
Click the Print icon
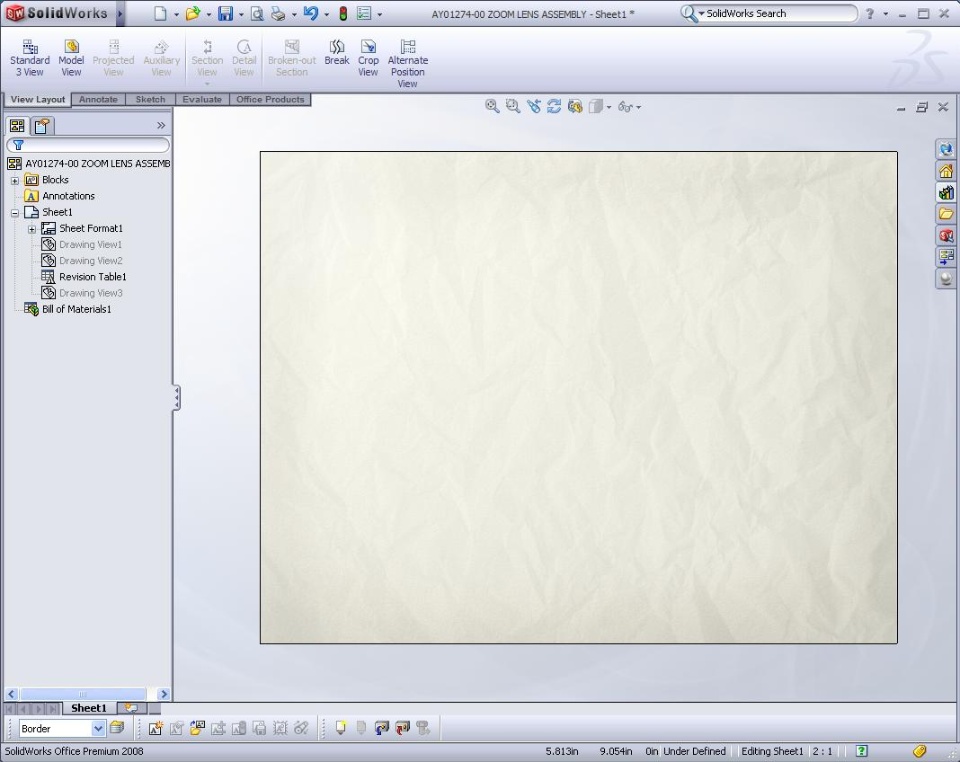click(x=278, y=13)
